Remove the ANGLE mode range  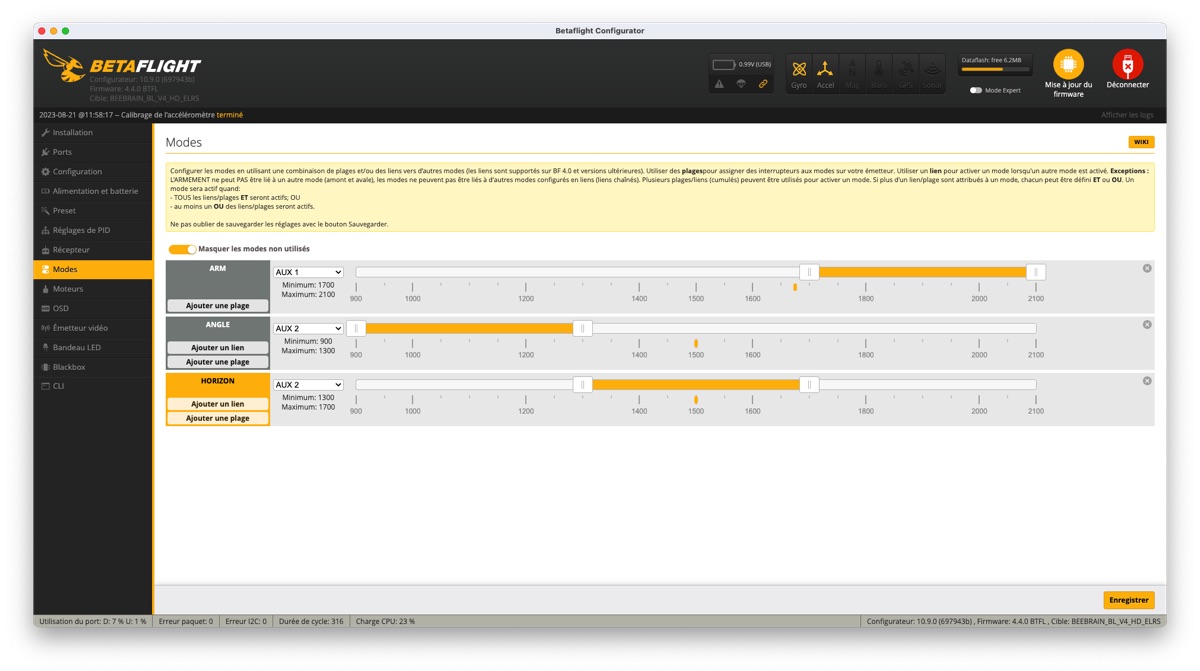1147,324
